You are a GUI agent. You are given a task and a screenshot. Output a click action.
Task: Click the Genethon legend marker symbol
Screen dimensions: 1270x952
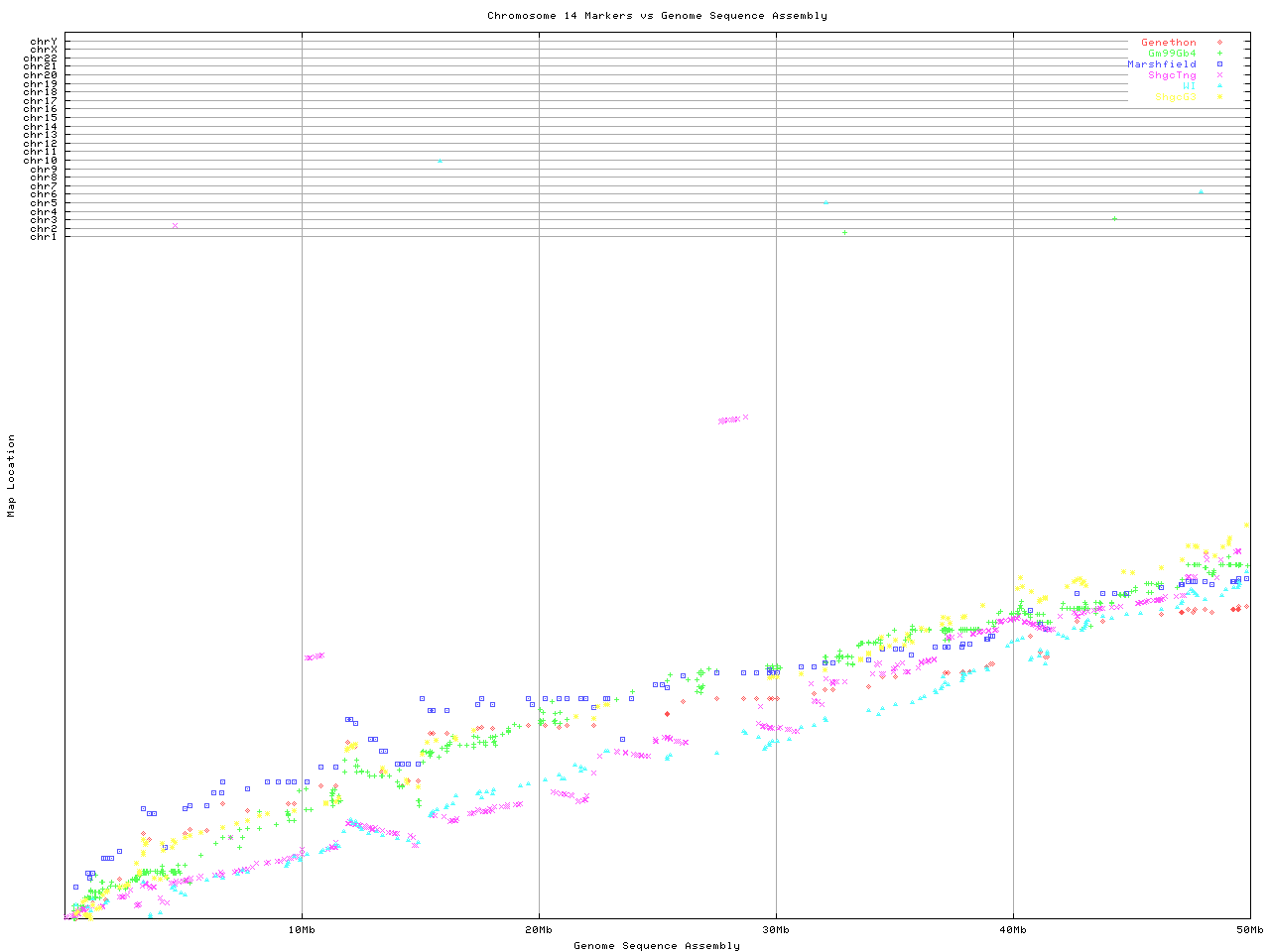[x=1219, y=43]
